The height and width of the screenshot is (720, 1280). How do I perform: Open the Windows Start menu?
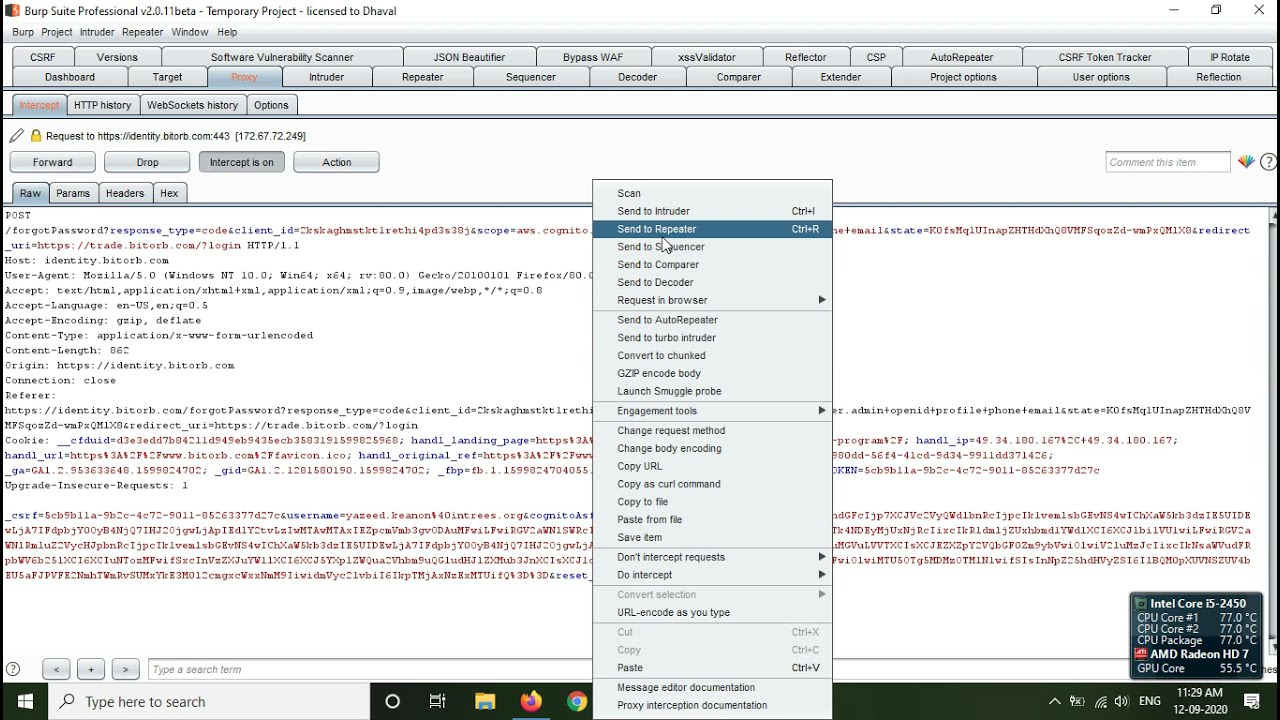(x=24, y=701)
